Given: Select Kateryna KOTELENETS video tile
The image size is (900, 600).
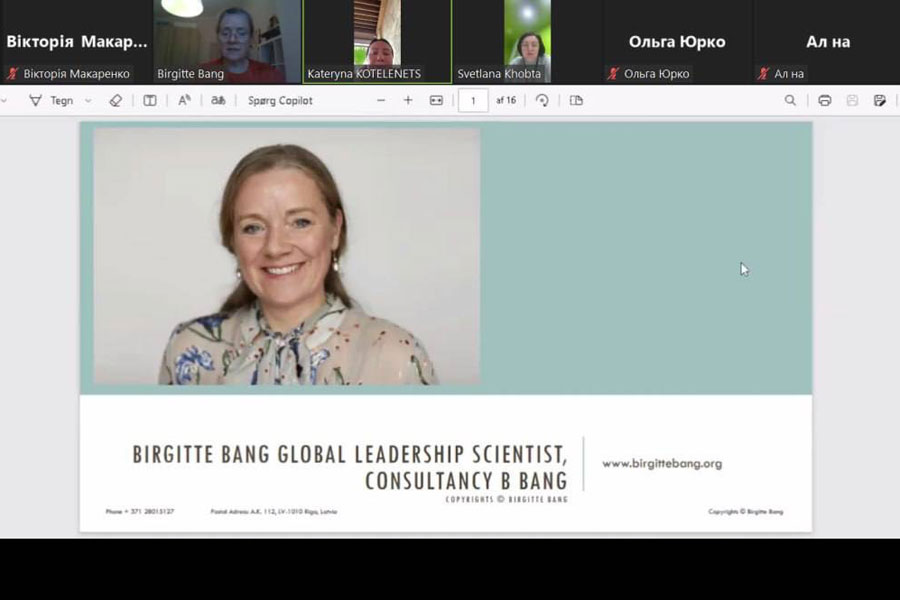Looking at the screenshot, I should pyautogui.click(x=377, y=41).
